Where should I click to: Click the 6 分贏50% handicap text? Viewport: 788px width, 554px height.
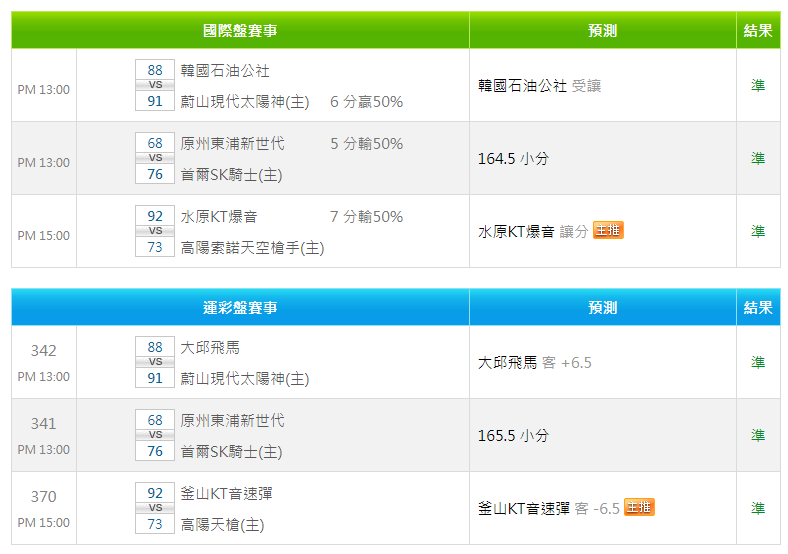[x=366, y=102]
